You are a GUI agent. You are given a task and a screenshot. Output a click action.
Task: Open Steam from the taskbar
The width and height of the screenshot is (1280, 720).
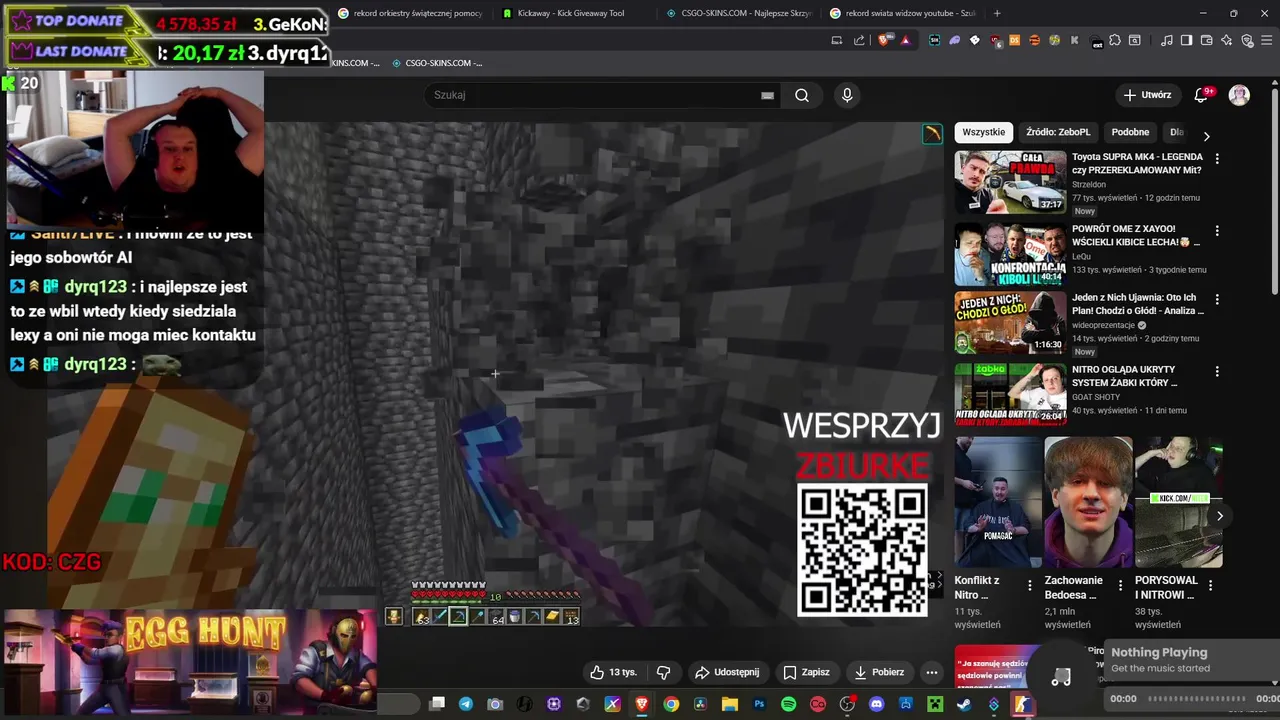pos(964,704)
